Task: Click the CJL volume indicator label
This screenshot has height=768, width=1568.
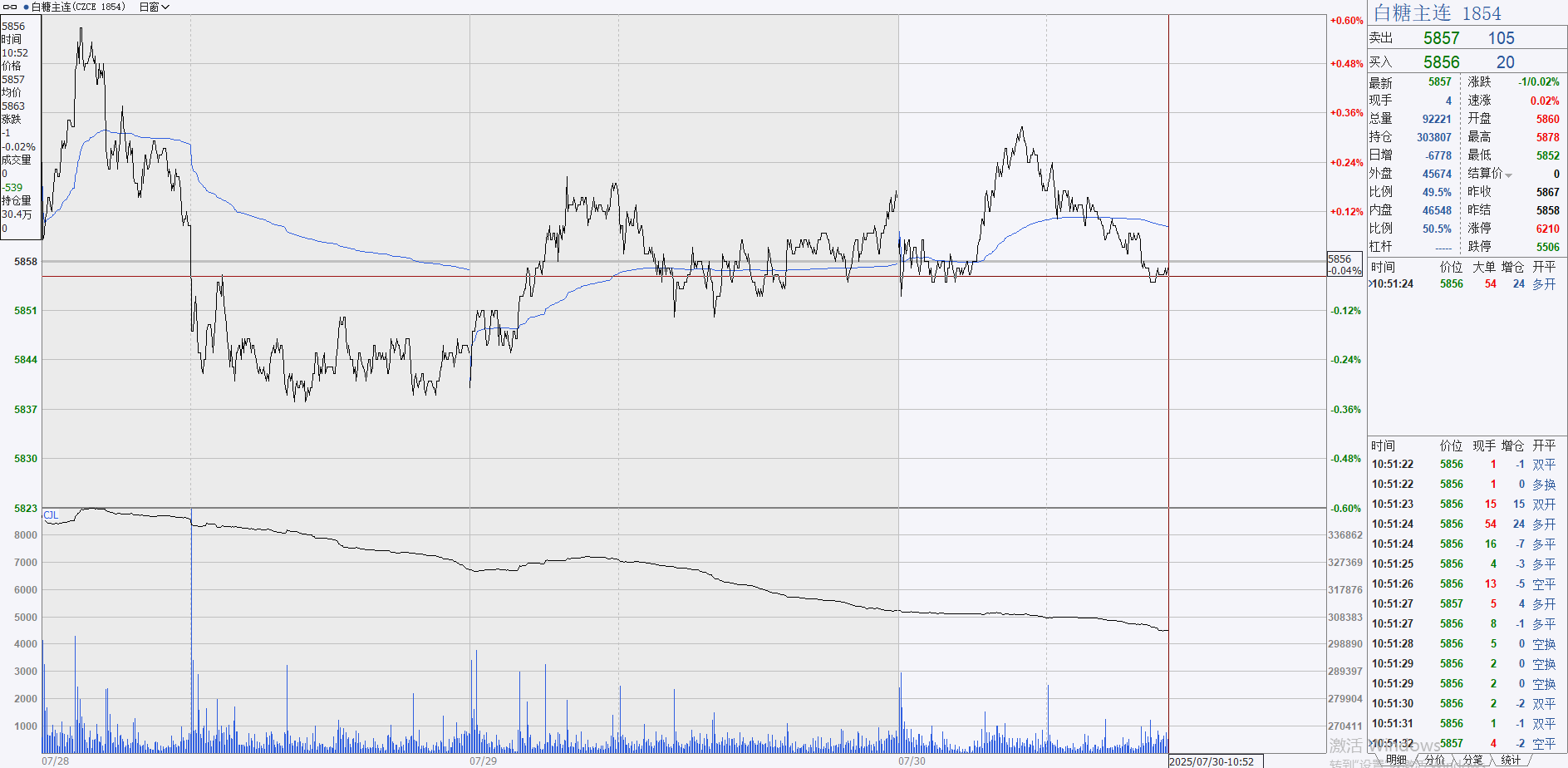Action: [51, 515]
